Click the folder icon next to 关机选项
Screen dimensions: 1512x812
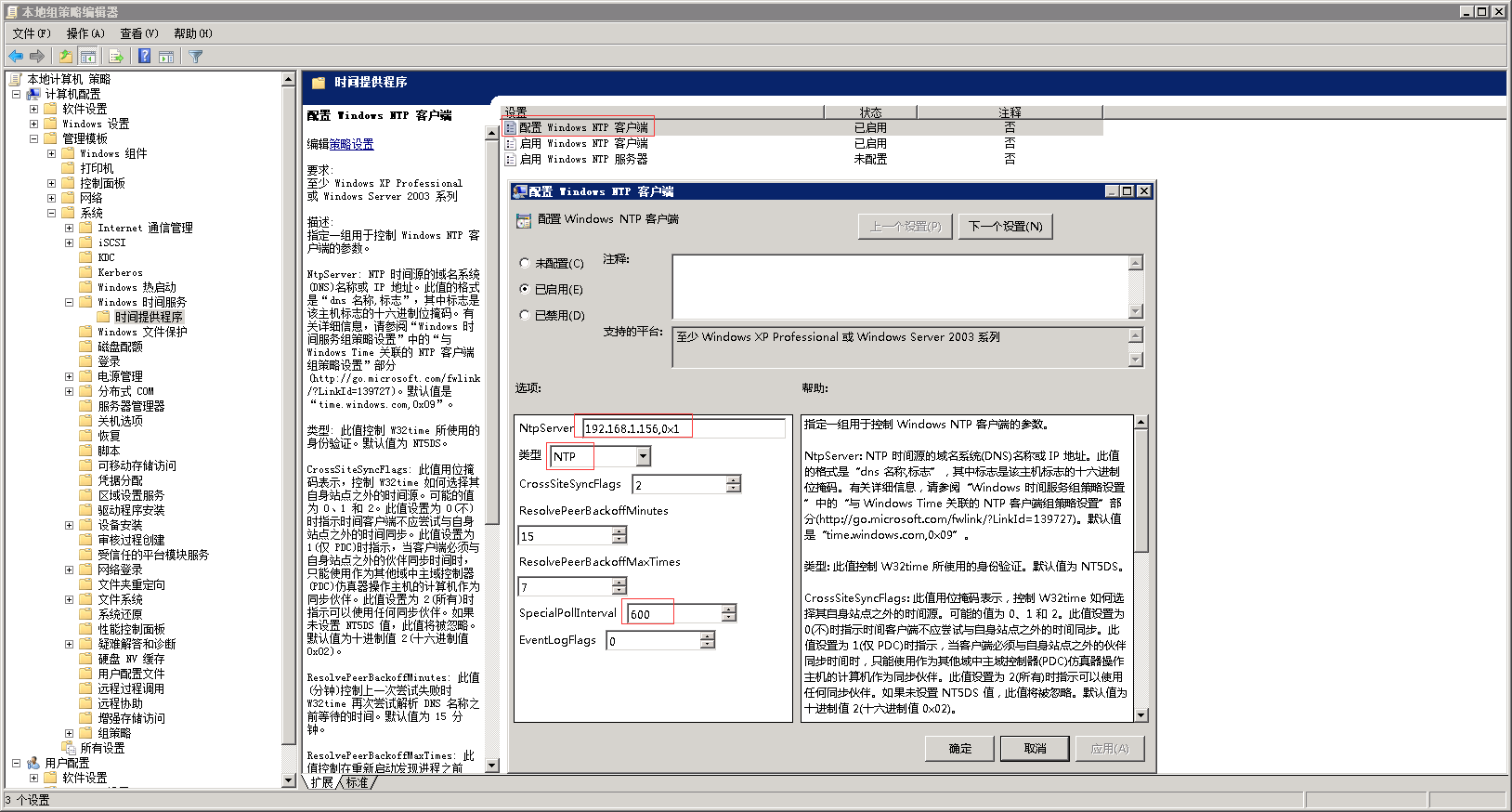tap(86, 421)
